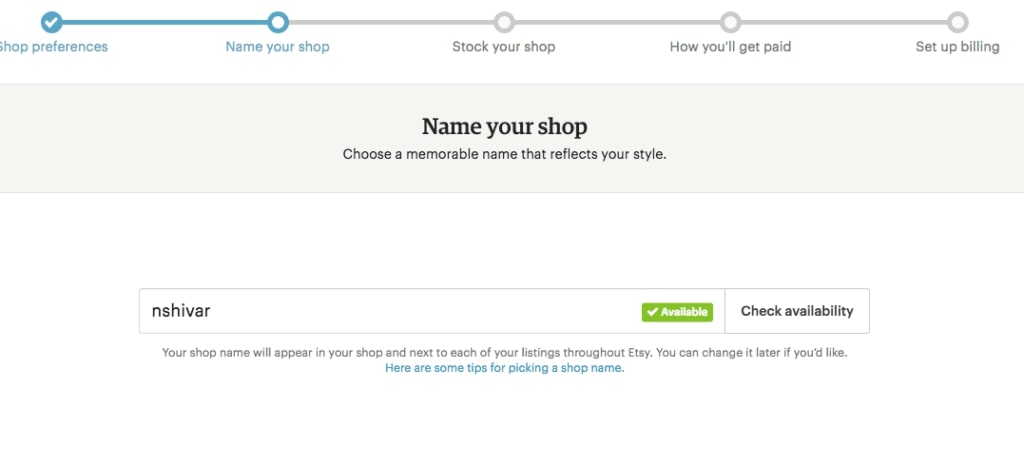Click the Your shop name will appear help text
Image resolution: width=1024 pixels, height=466 pixels.
pos(504,353)
